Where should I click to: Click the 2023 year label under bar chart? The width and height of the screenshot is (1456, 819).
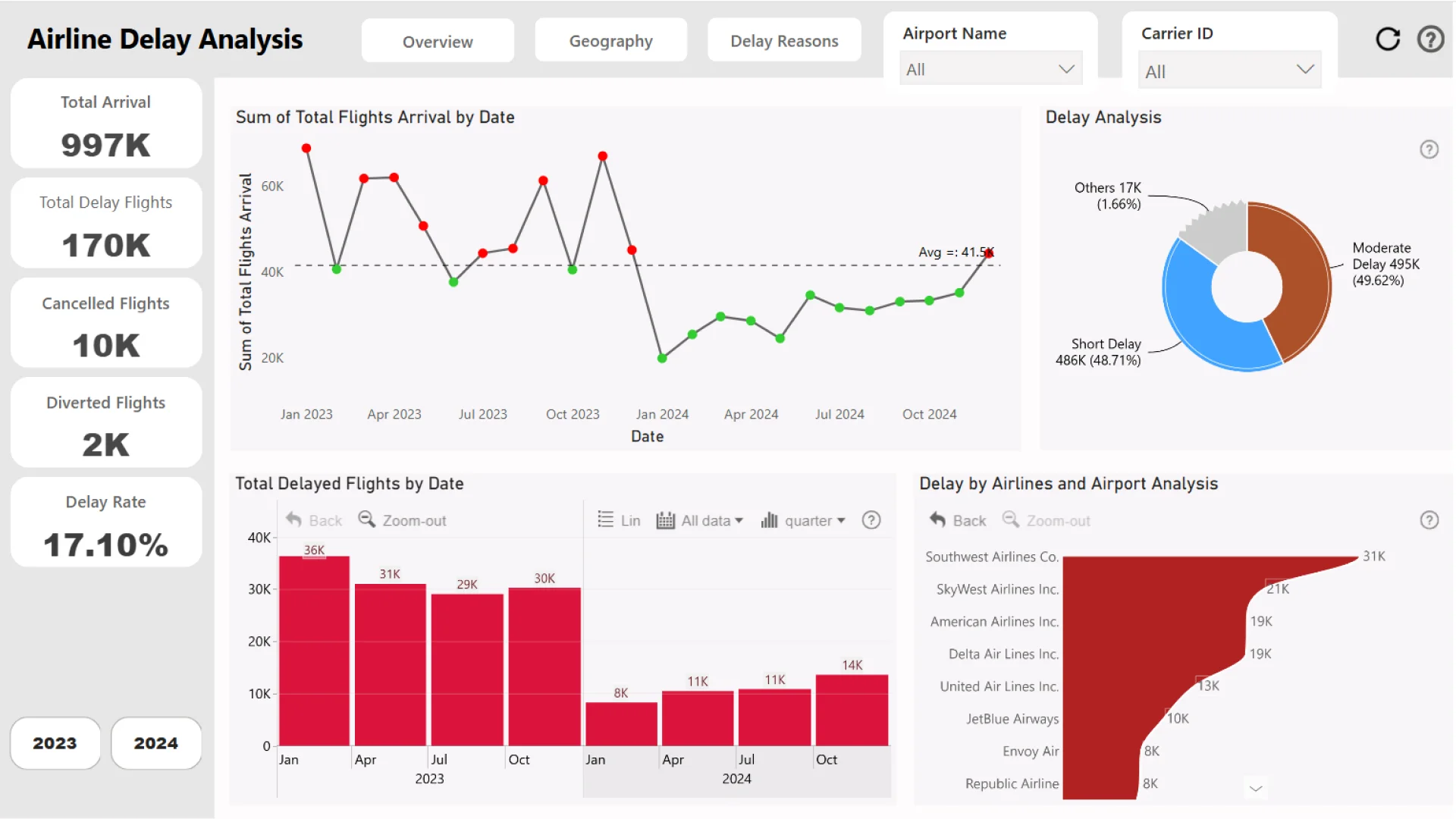[429, 779]
